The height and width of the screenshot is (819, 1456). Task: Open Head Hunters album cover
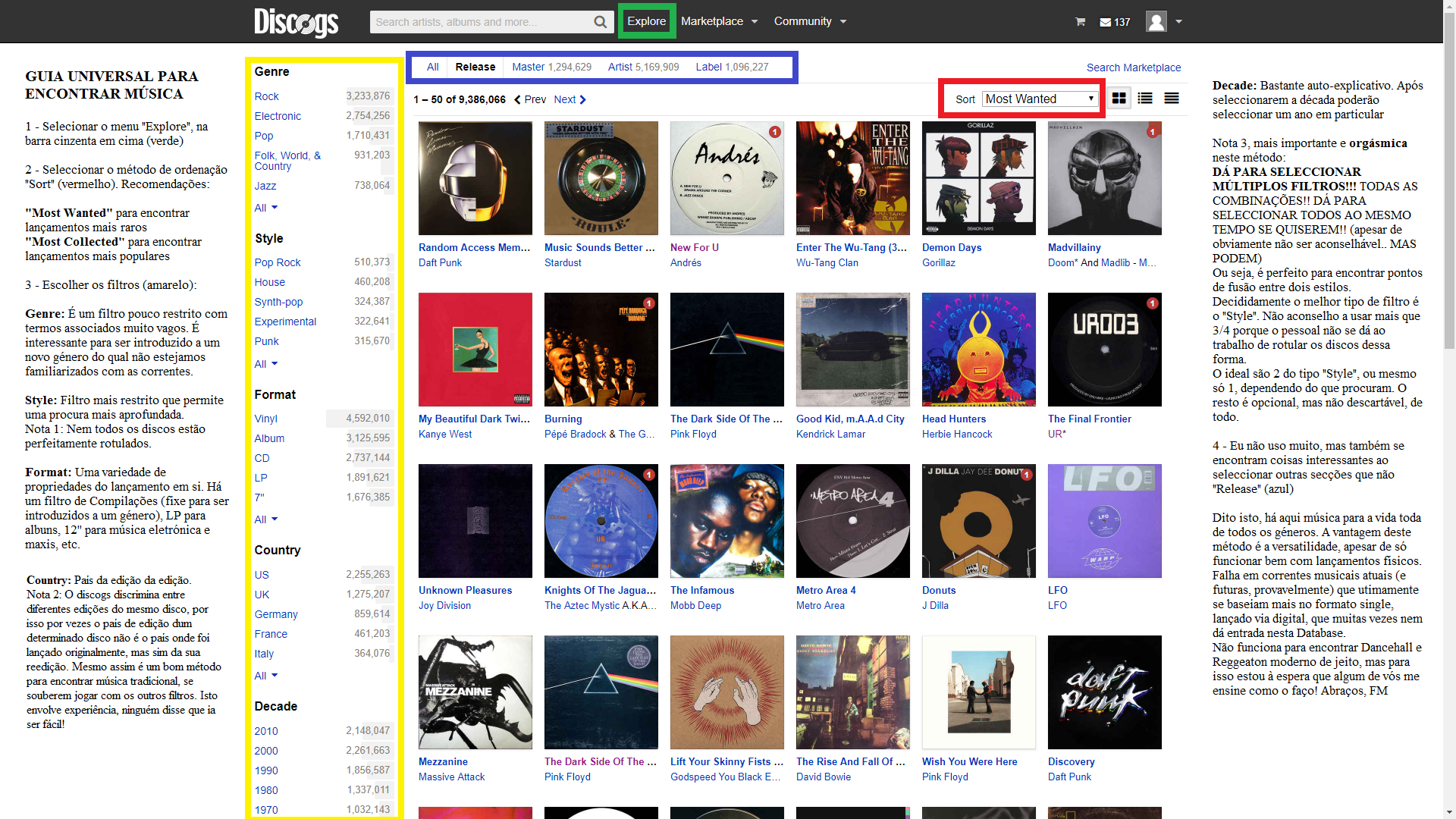[x=979, y=350]
